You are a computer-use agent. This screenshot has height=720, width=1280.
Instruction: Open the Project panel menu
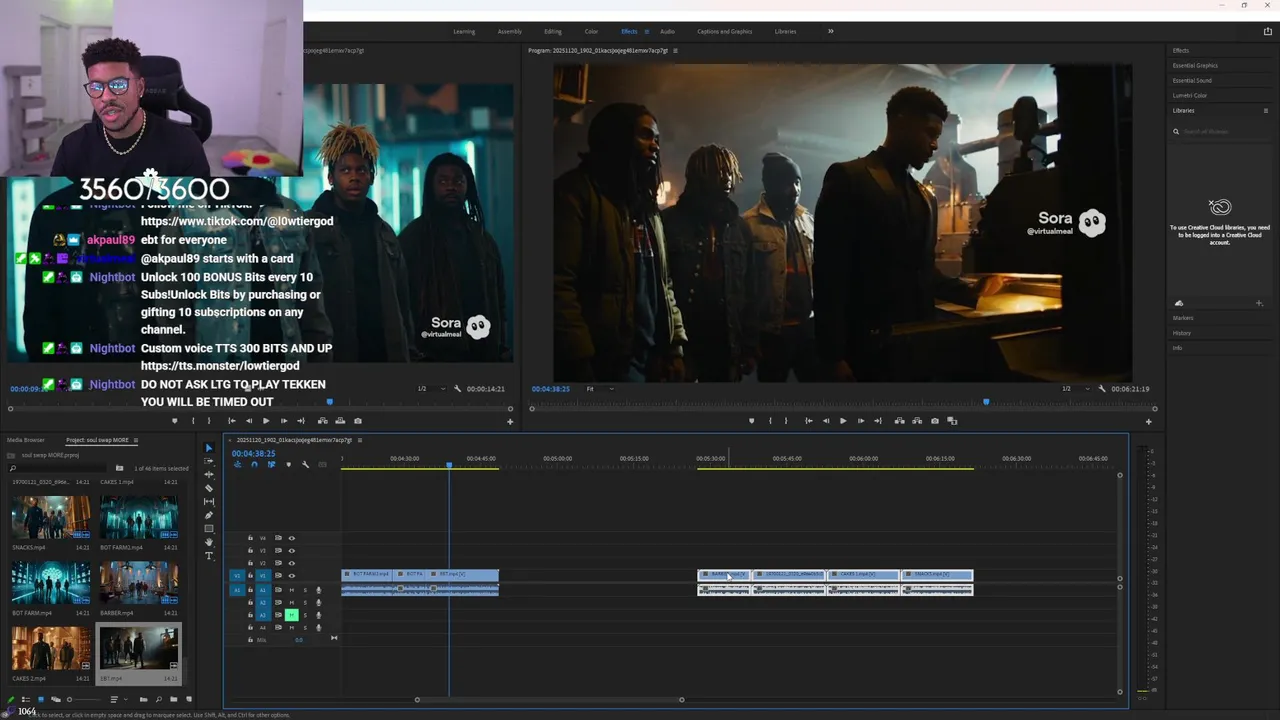coord(136,440)
